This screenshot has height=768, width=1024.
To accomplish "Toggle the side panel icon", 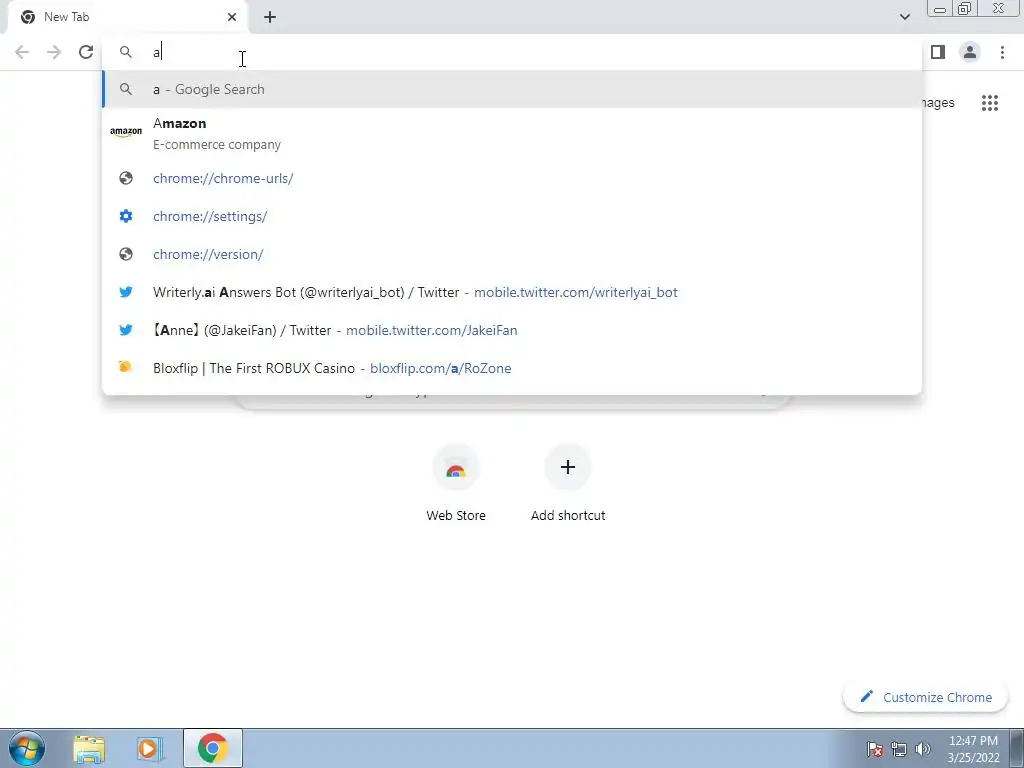I will point(938,52).
